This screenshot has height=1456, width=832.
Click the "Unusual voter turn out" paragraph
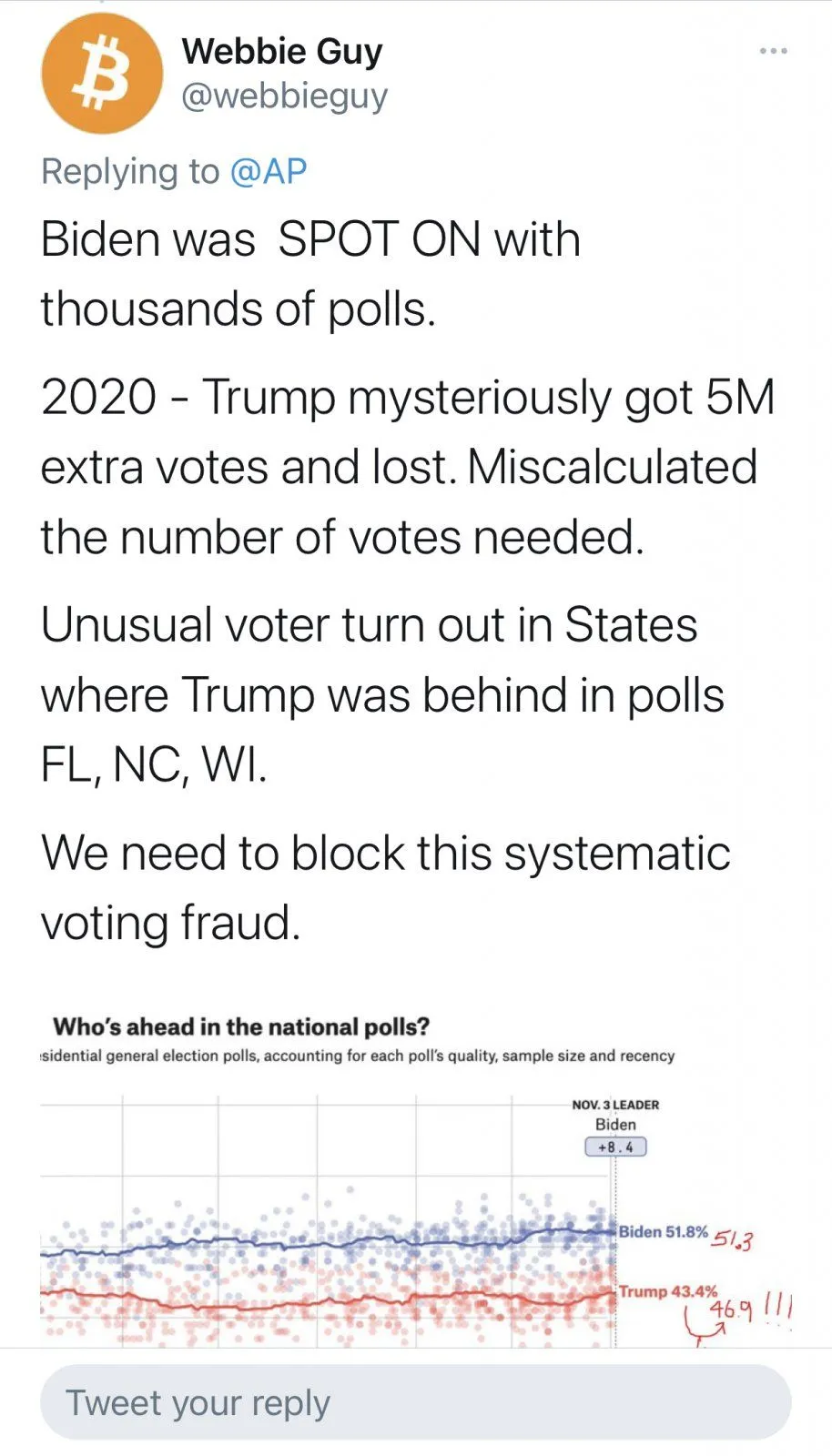[x=382, y=694]
